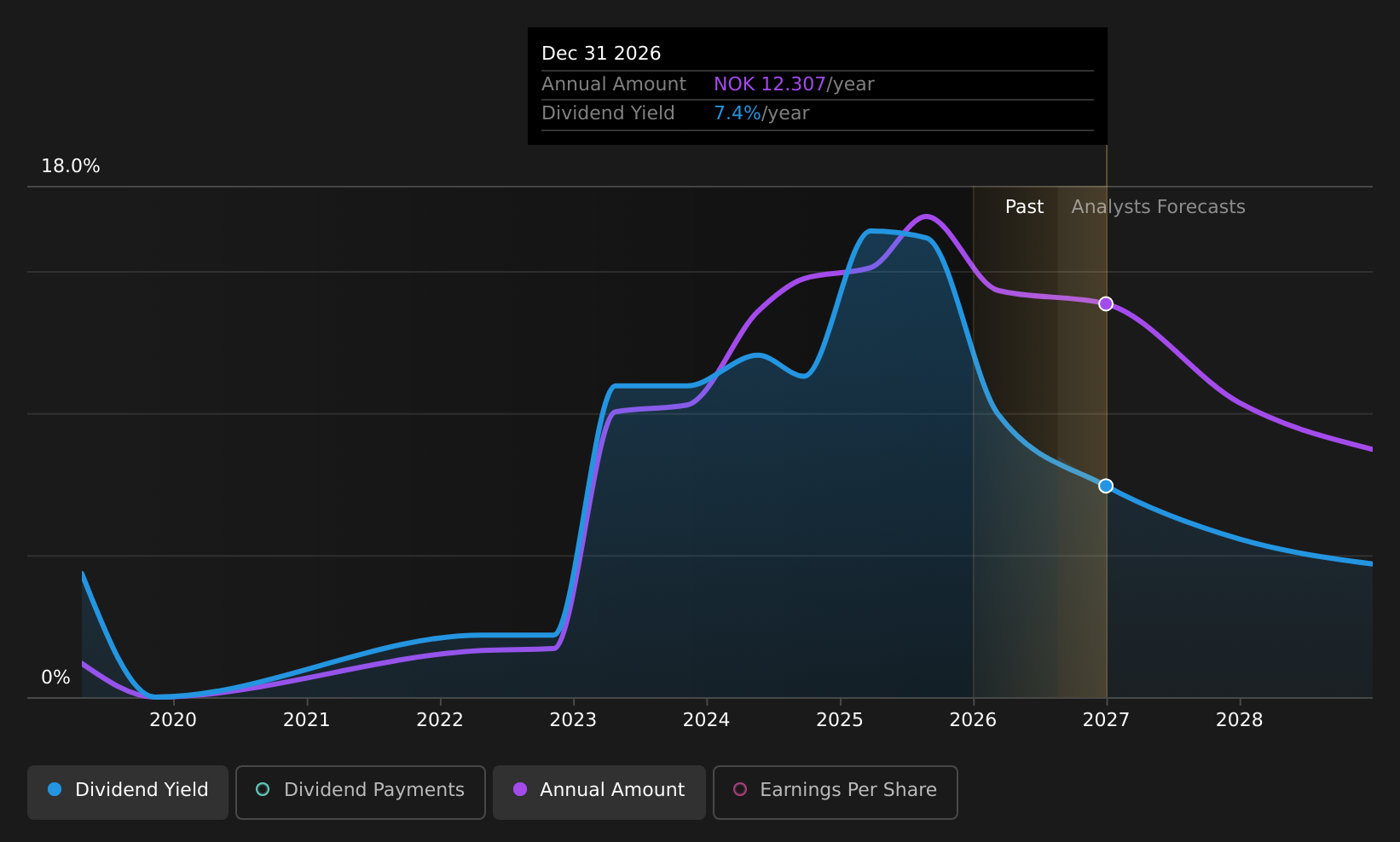Image resolution: width=1400 pixels, height=842 pixels.
Task: Click the 7.4% dividend yield value
Action: (x=738, y=113)
